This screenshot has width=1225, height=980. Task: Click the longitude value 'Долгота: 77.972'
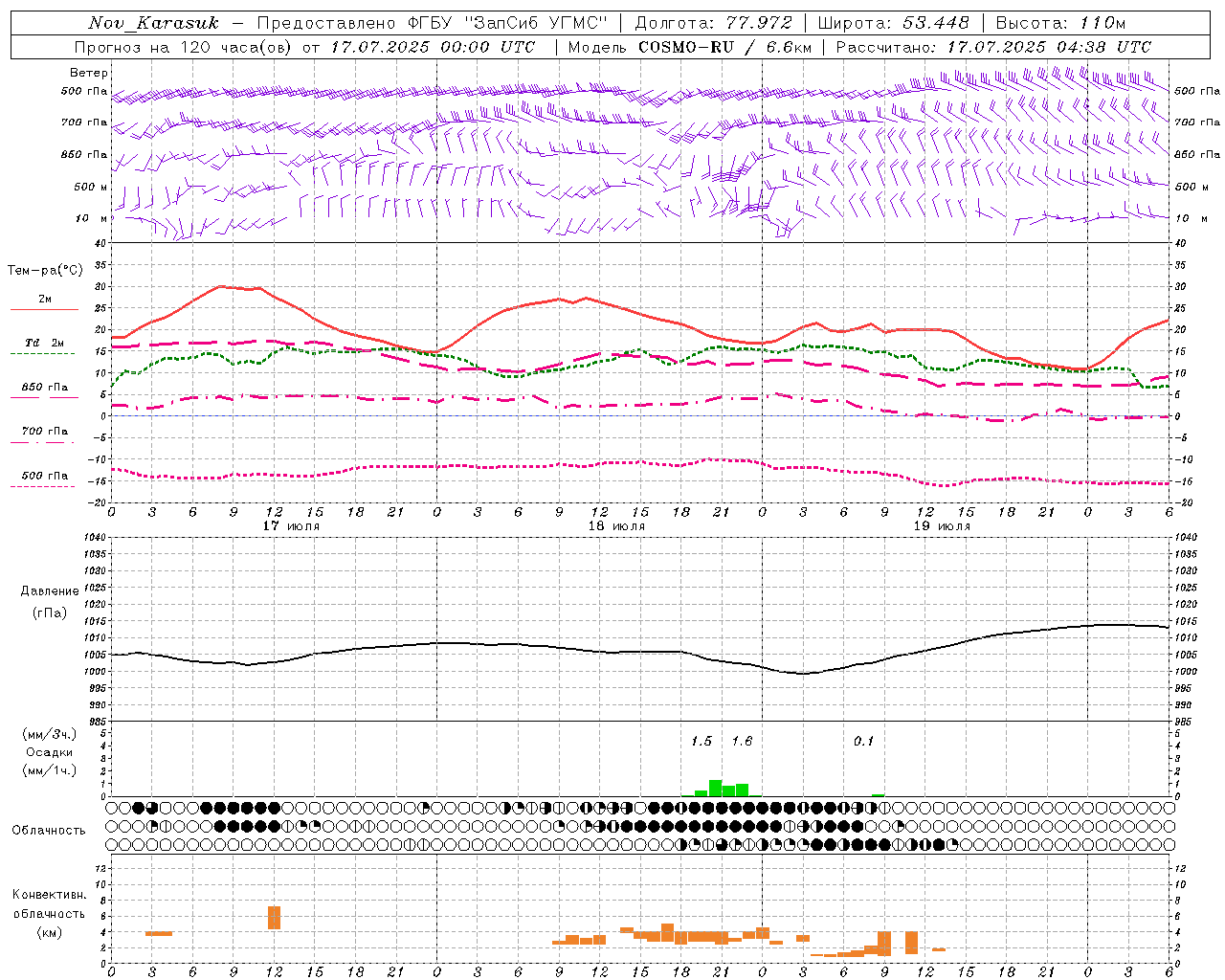(714, 23)
